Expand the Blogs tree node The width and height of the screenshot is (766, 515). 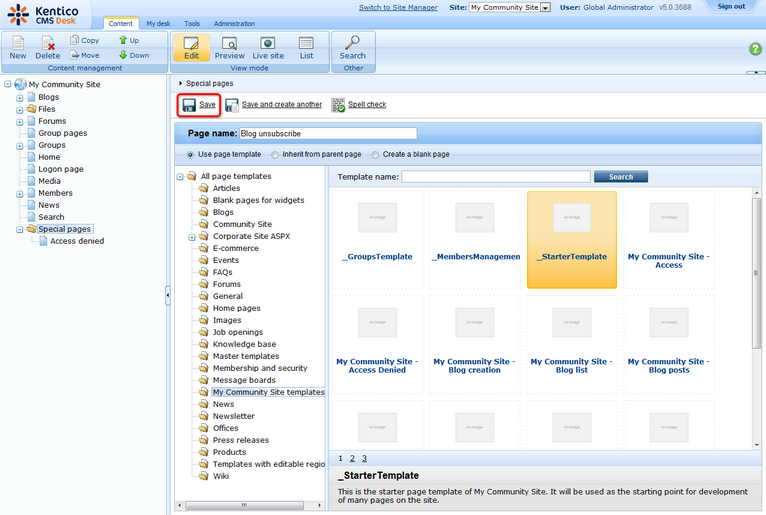(x=20, y=98)
